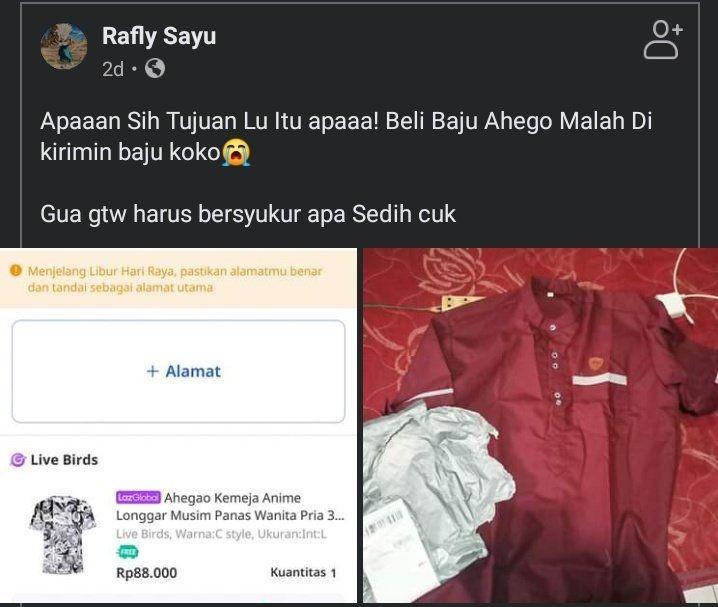Click the Kuantitas 1 quantity label
The width and height of the screenshot is (718, 607).
pyautogui.click(x=303, y=572)
